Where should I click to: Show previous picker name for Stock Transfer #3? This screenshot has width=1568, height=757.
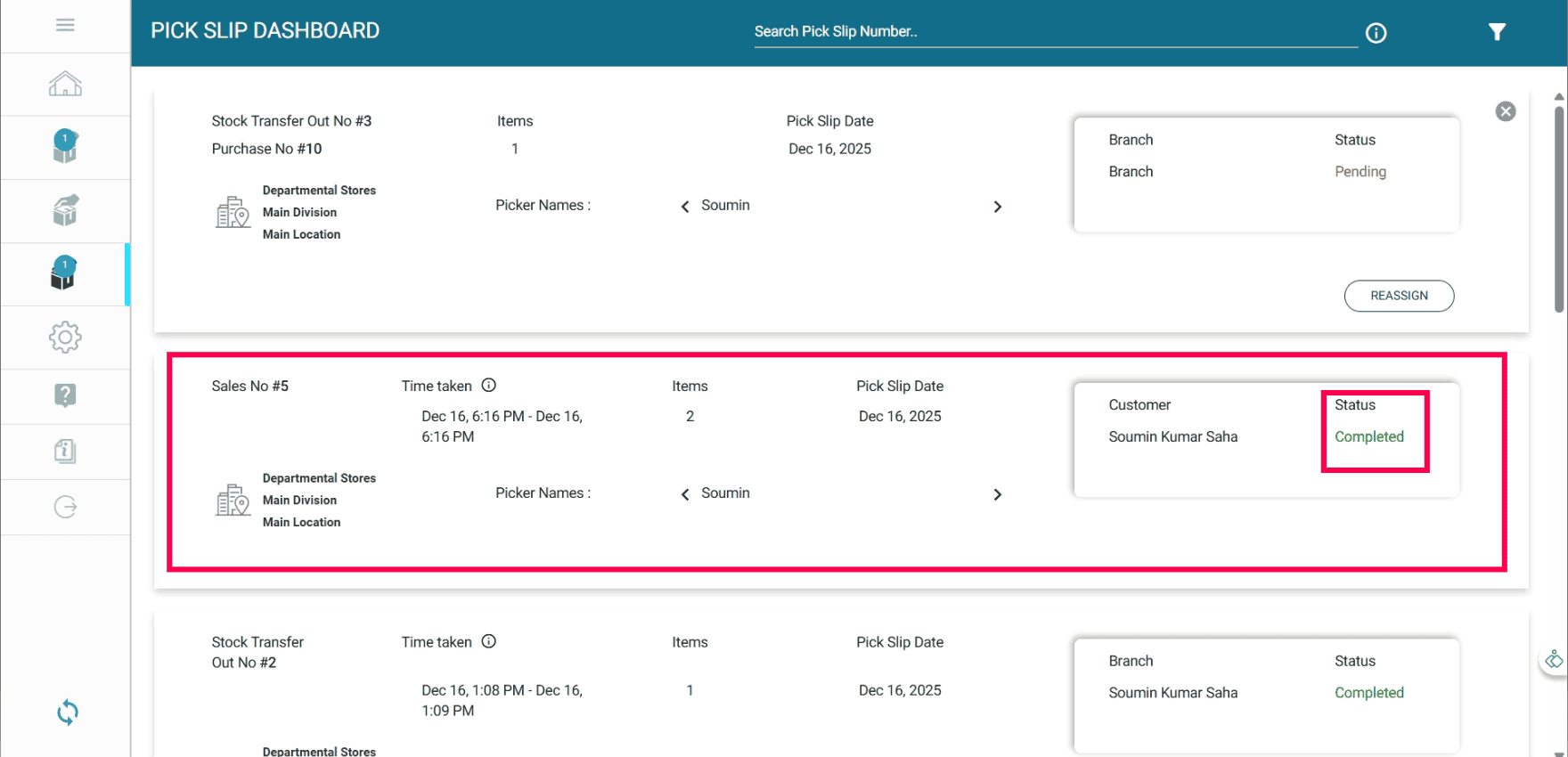click(x=685, y=207)
